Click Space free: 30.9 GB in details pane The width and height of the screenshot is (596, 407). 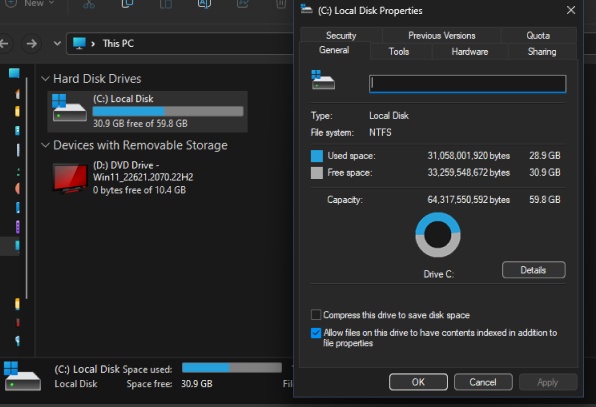[x=170, y=384]
